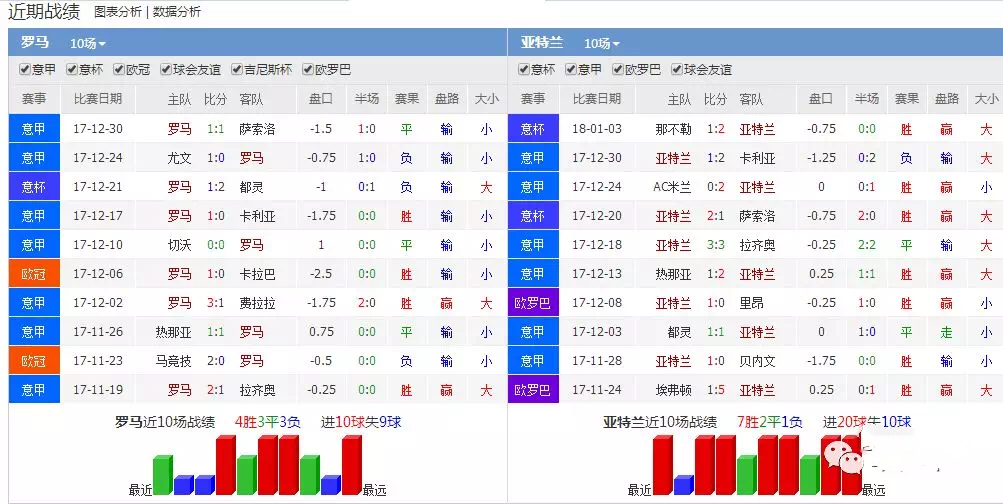Click the 3:3 score against 拉齐奥
Viewport: 1003px width, 504px height.
click(x=715, y=244)
